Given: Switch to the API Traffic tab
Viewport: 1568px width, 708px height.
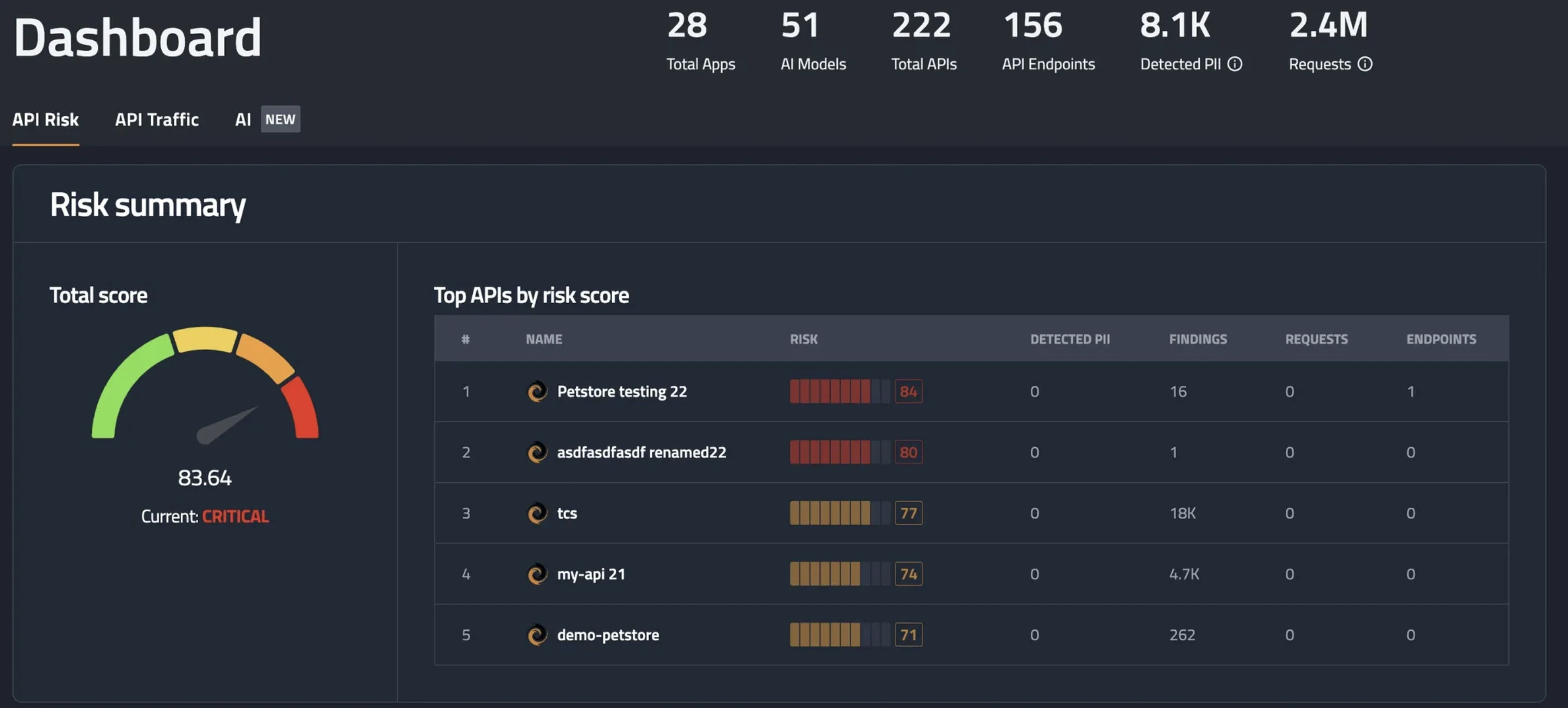Looking at the screenshot, I should 157,119.
